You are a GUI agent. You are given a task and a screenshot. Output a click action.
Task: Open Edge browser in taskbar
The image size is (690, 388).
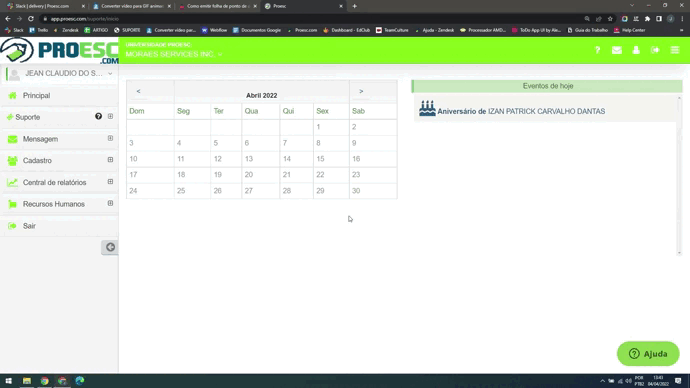pos(80,381)
